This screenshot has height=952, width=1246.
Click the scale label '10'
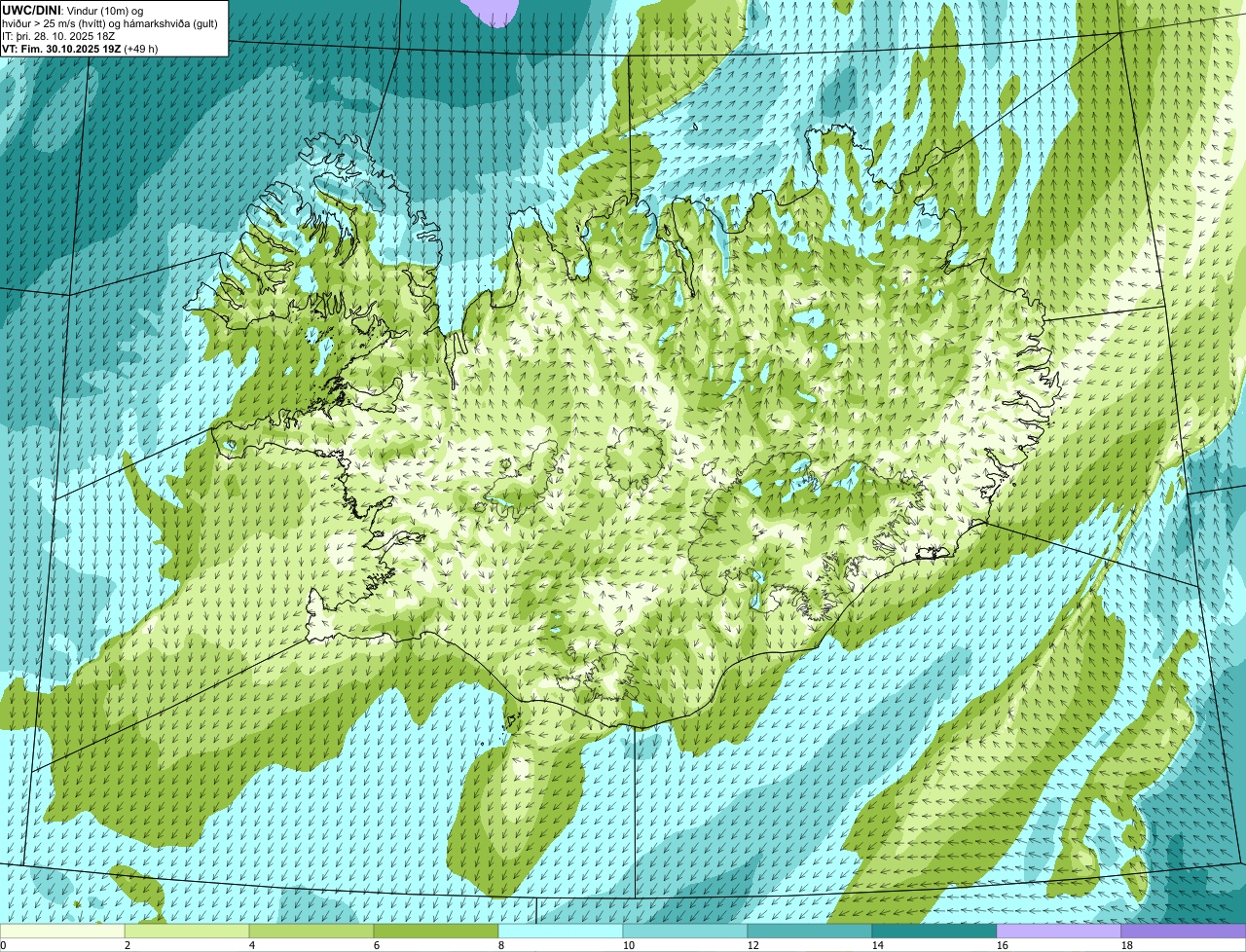tap(629, 945)
